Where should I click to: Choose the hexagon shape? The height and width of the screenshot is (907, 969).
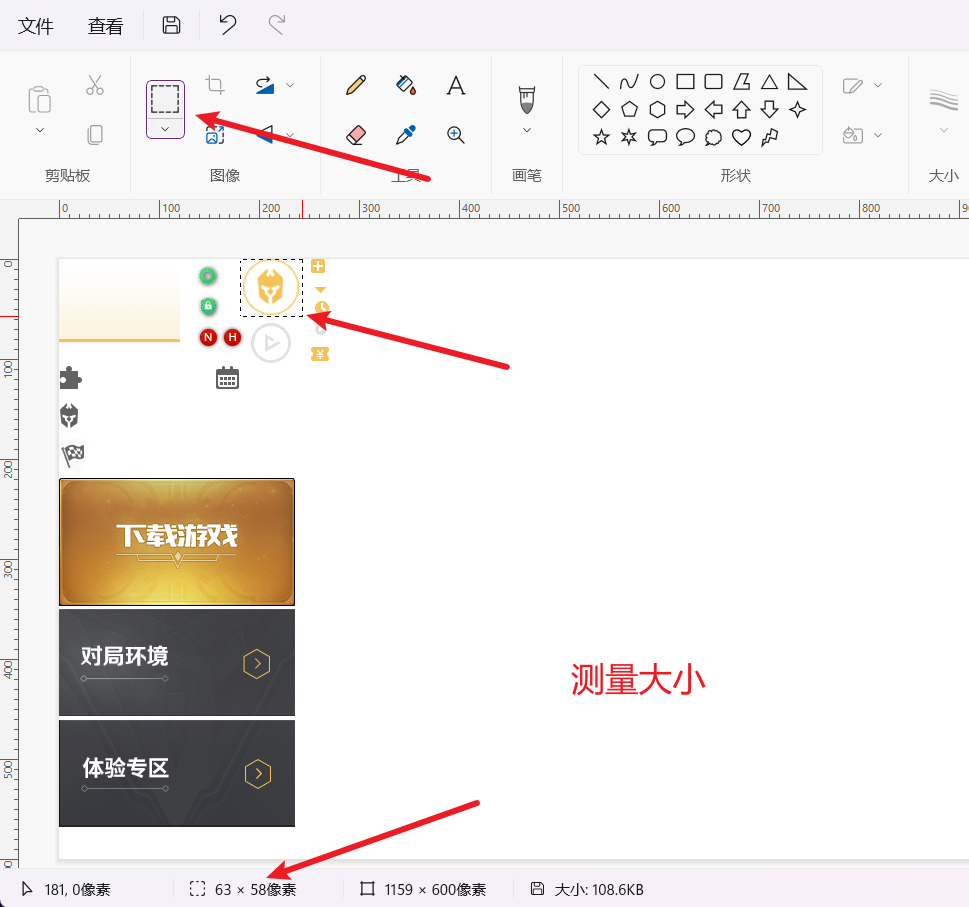coord(658,110)
